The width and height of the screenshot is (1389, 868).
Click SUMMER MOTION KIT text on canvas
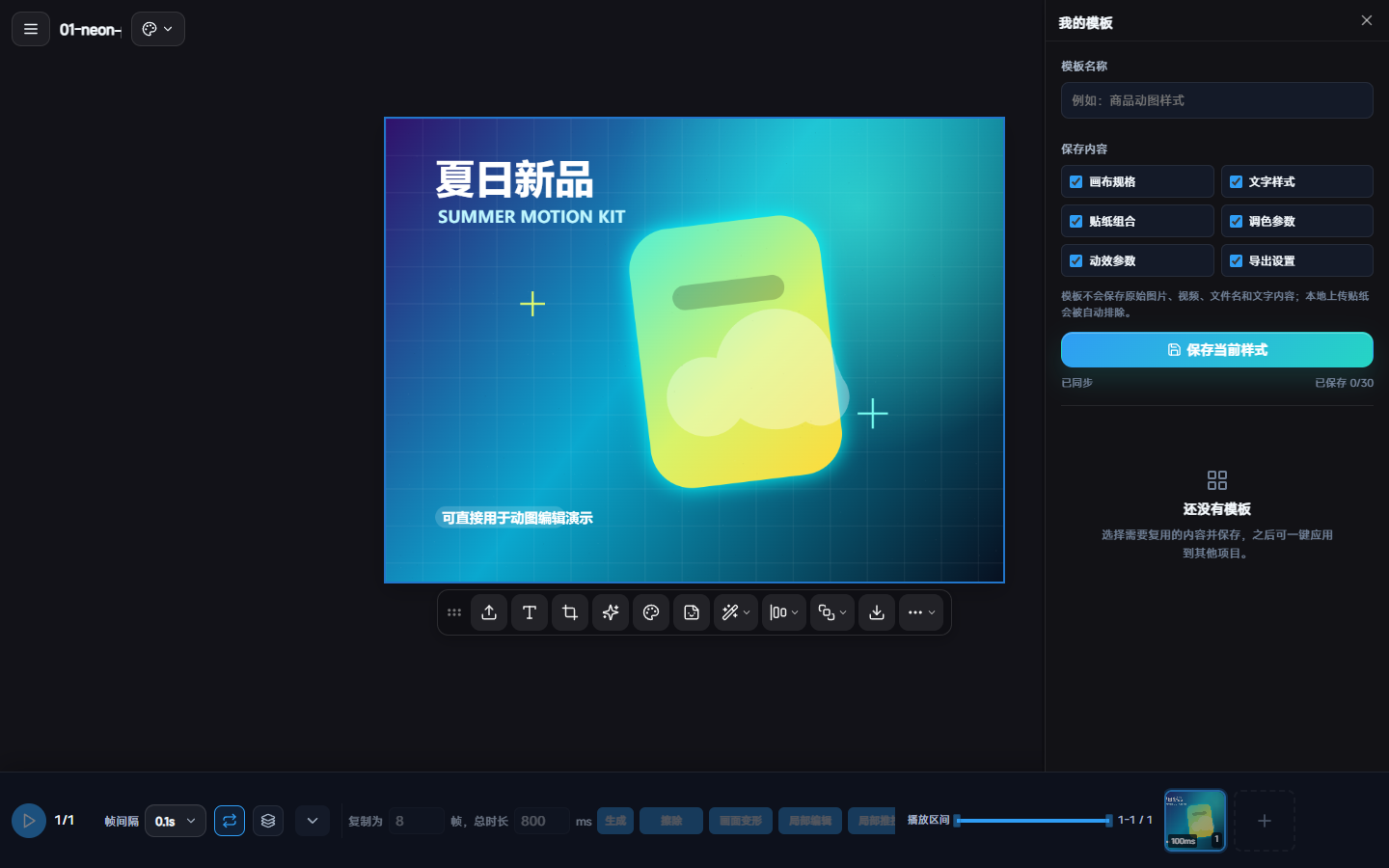pos(531,217)
